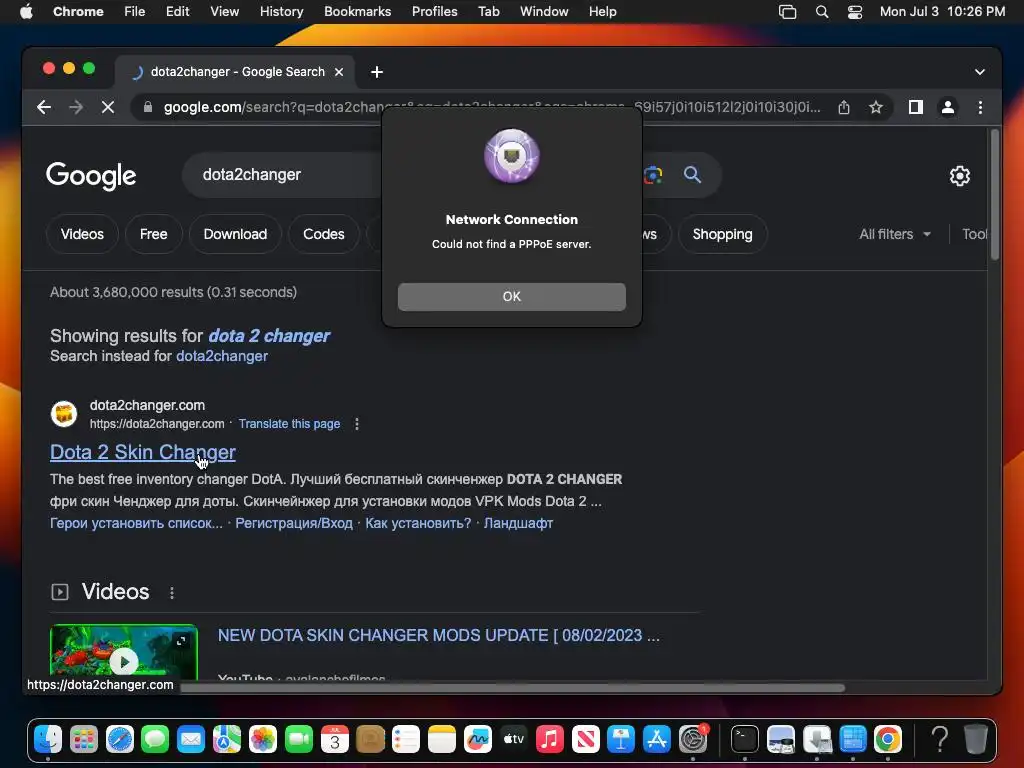
Task: Open Launchpad from the Dock
Action: [x=84, y=739]
